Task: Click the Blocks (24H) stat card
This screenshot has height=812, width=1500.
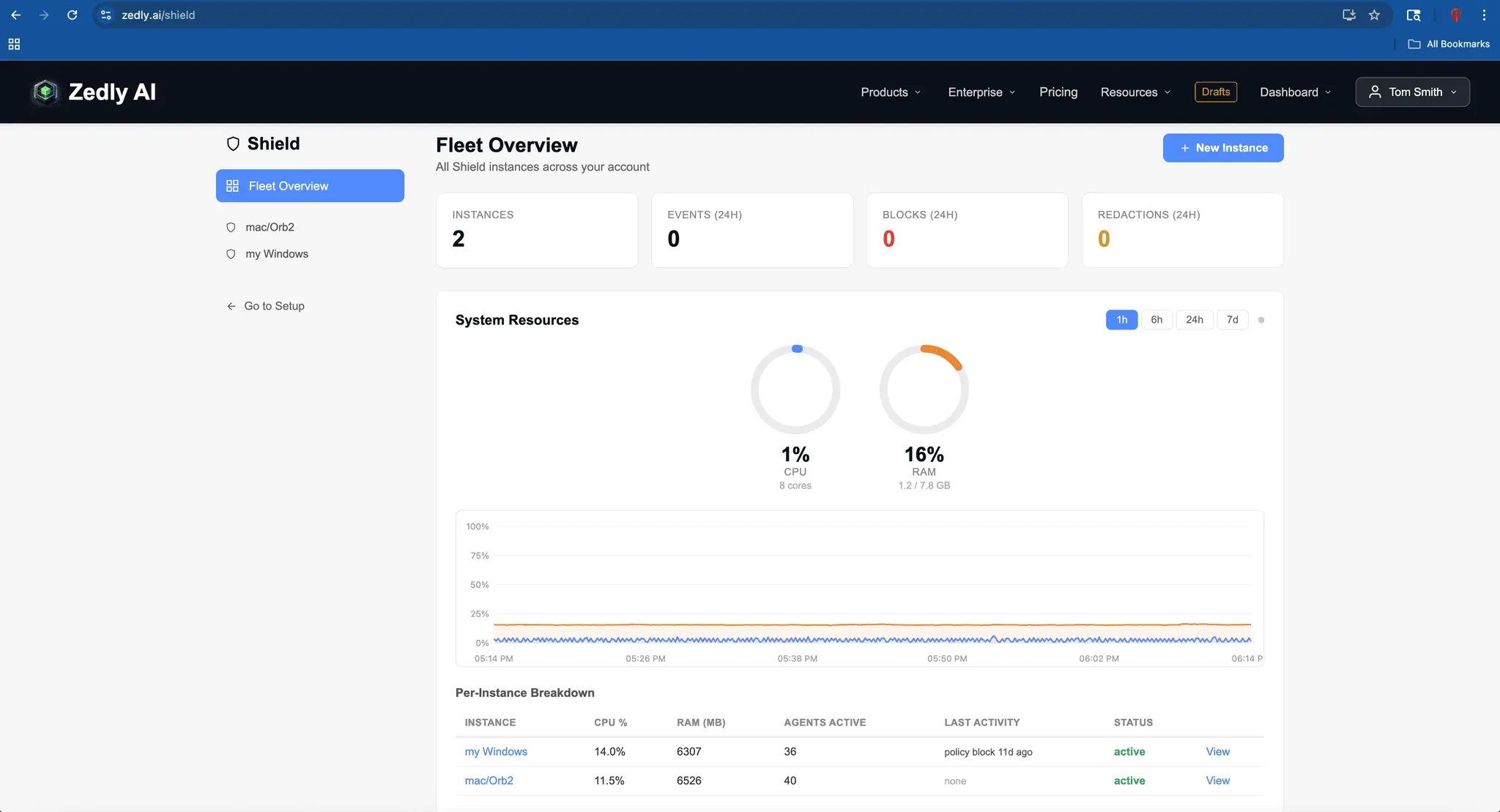Action: [x=967, y=230]
